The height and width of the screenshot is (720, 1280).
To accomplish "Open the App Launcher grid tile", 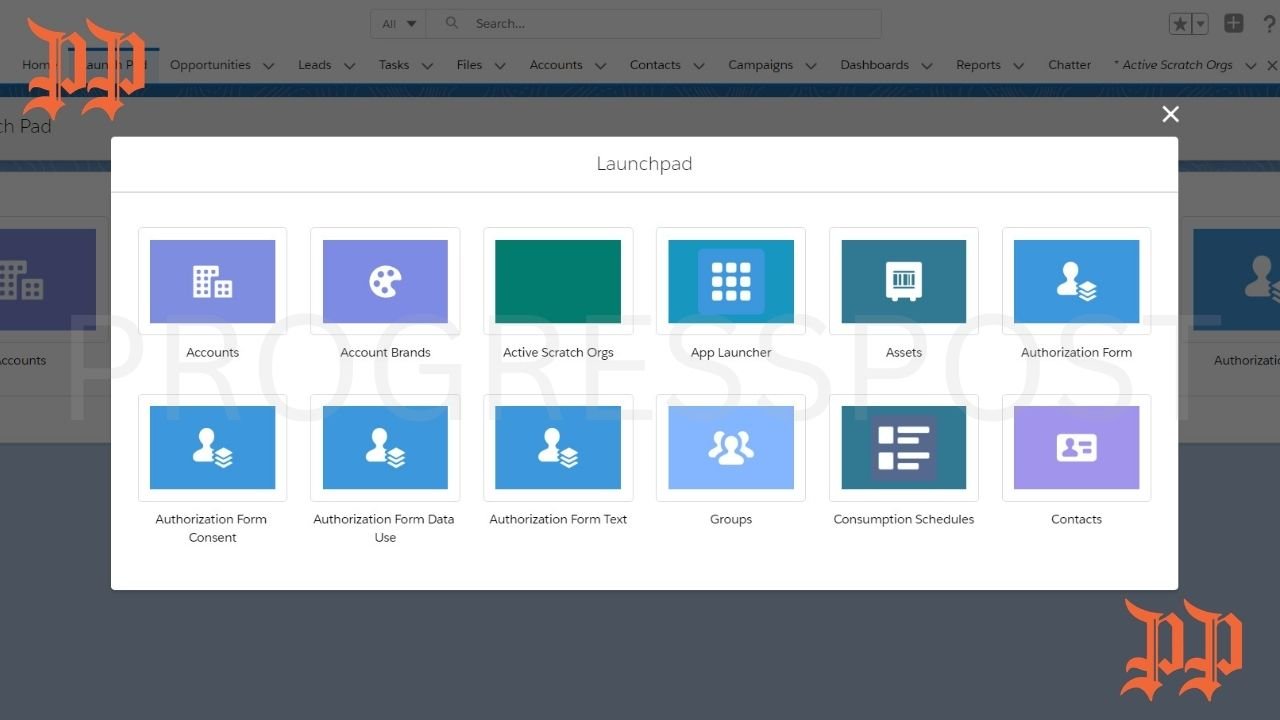I will pos(731,282).
